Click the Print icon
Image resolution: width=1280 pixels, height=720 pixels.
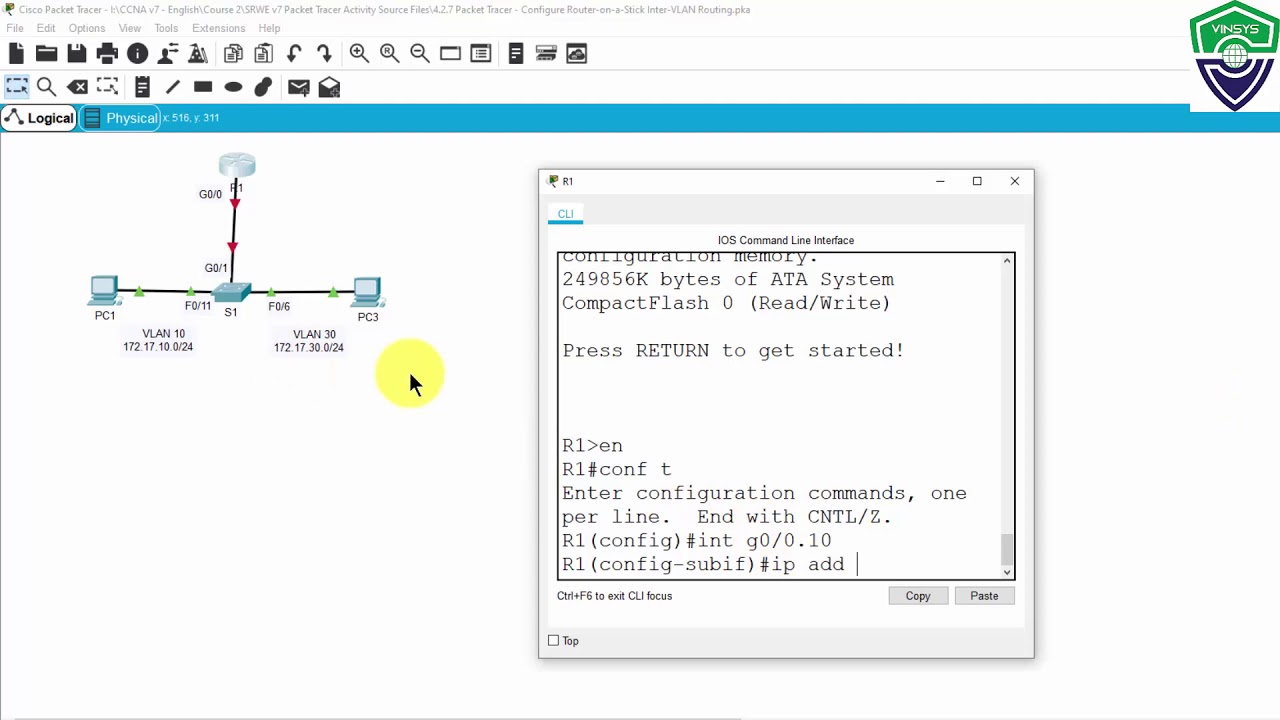(107, 53)
